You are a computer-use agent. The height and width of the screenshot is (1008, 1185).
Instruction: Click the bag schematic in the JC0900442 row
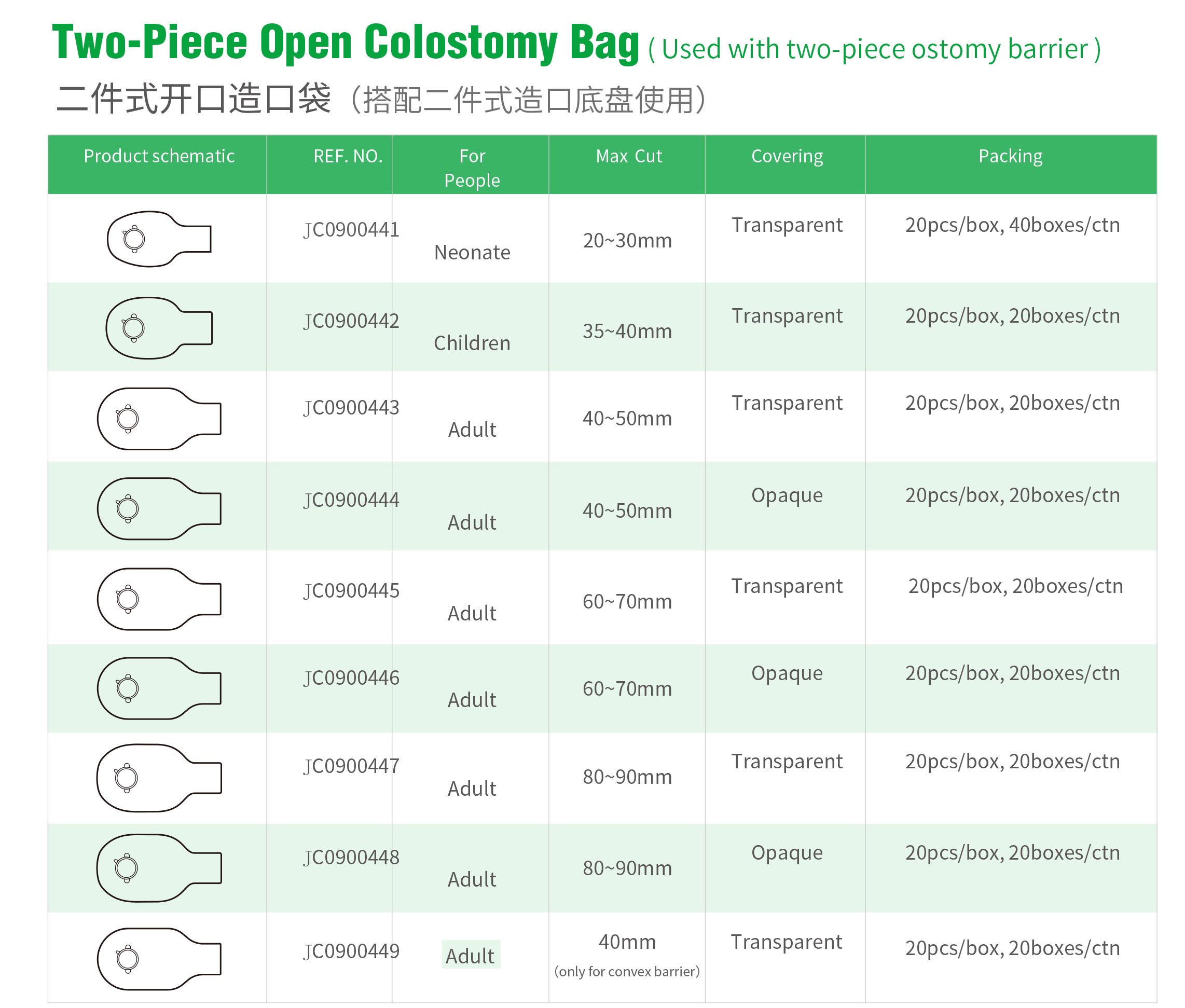[x=158, y=328]
